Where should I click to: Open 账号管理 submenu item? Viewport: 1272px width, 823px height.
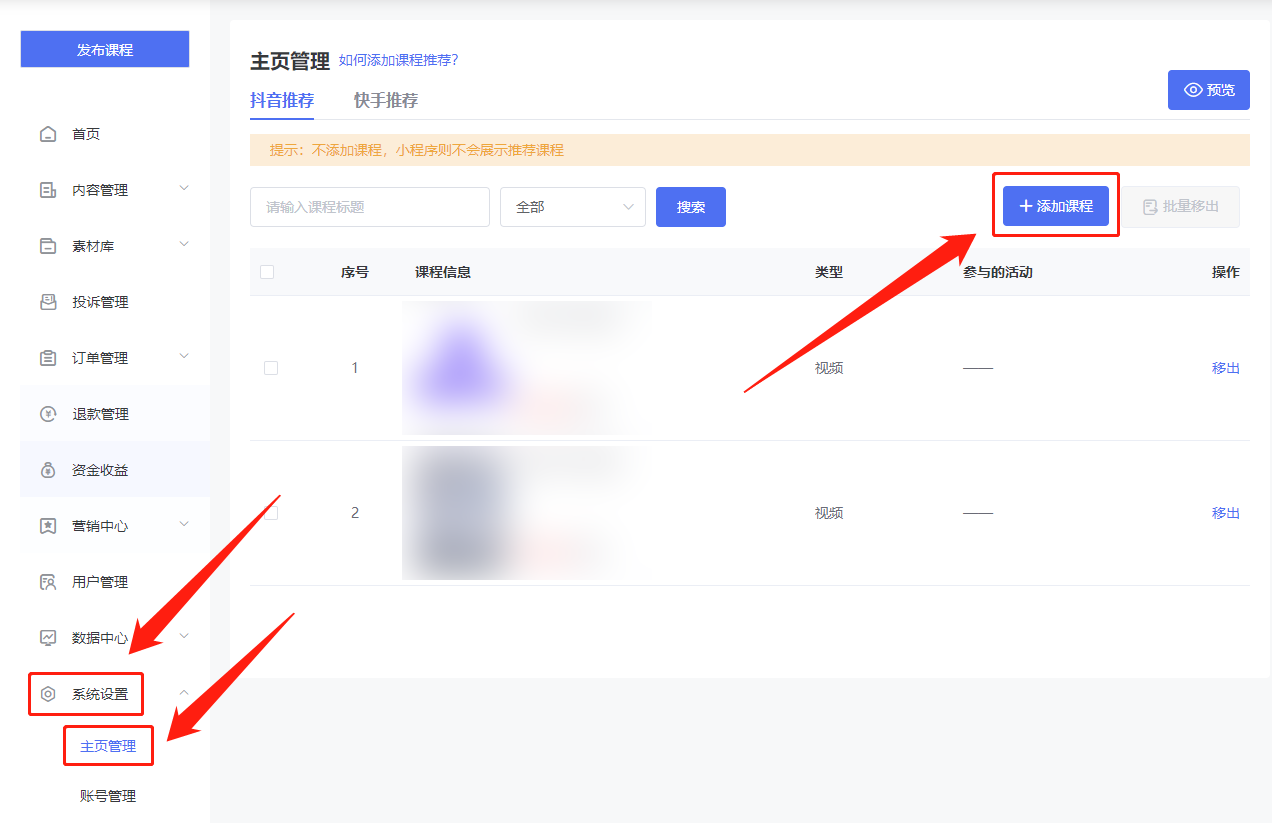[x=108, y=796]
